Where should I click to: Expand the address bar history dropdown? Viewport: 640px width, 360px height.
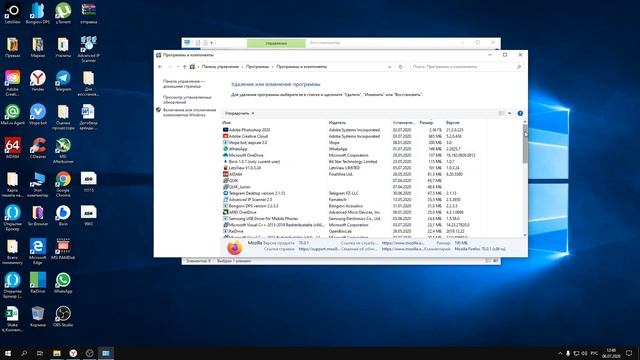(x=390, y=67)
